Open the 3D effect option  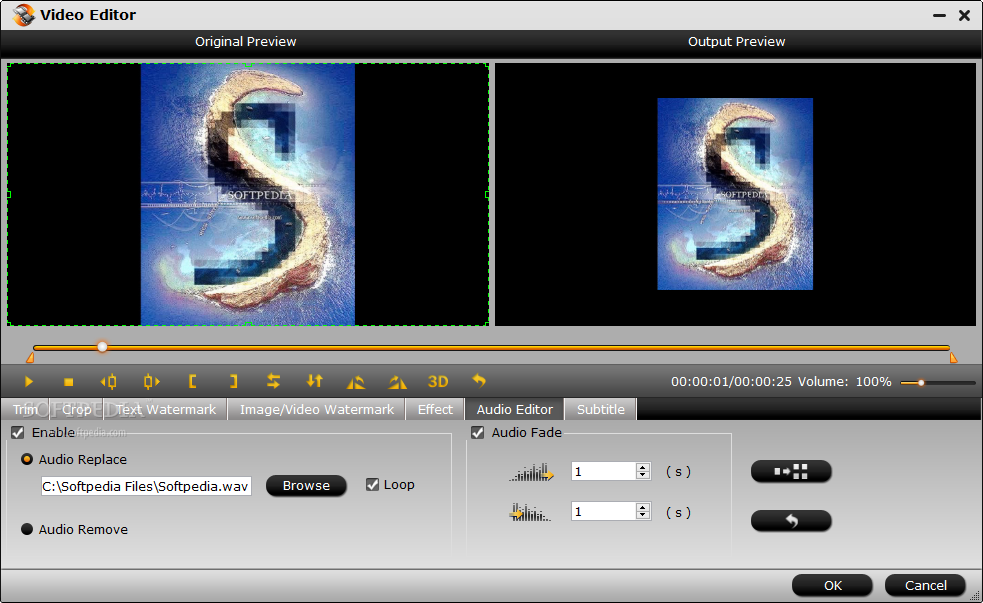[x=438, y=381]
